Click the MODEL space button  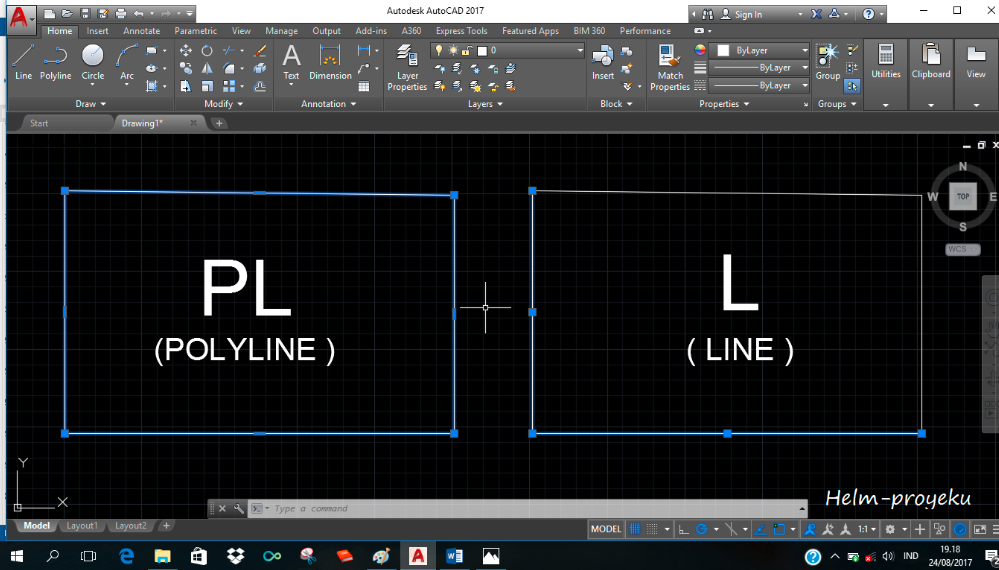click(606, 529)
